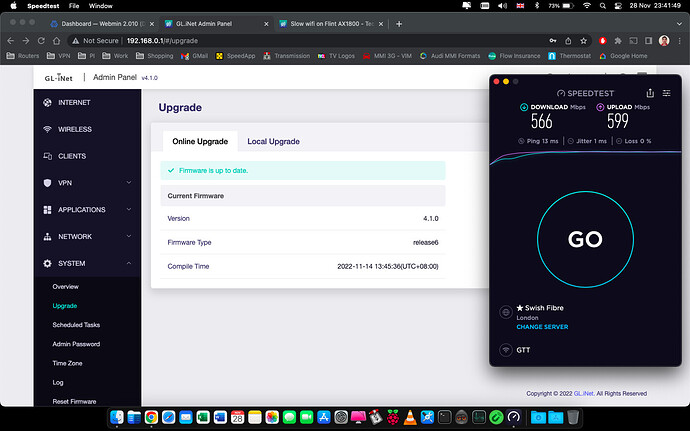Open the Trash in the Dock
The image size is (690, 431).
[x=573, y=417]
